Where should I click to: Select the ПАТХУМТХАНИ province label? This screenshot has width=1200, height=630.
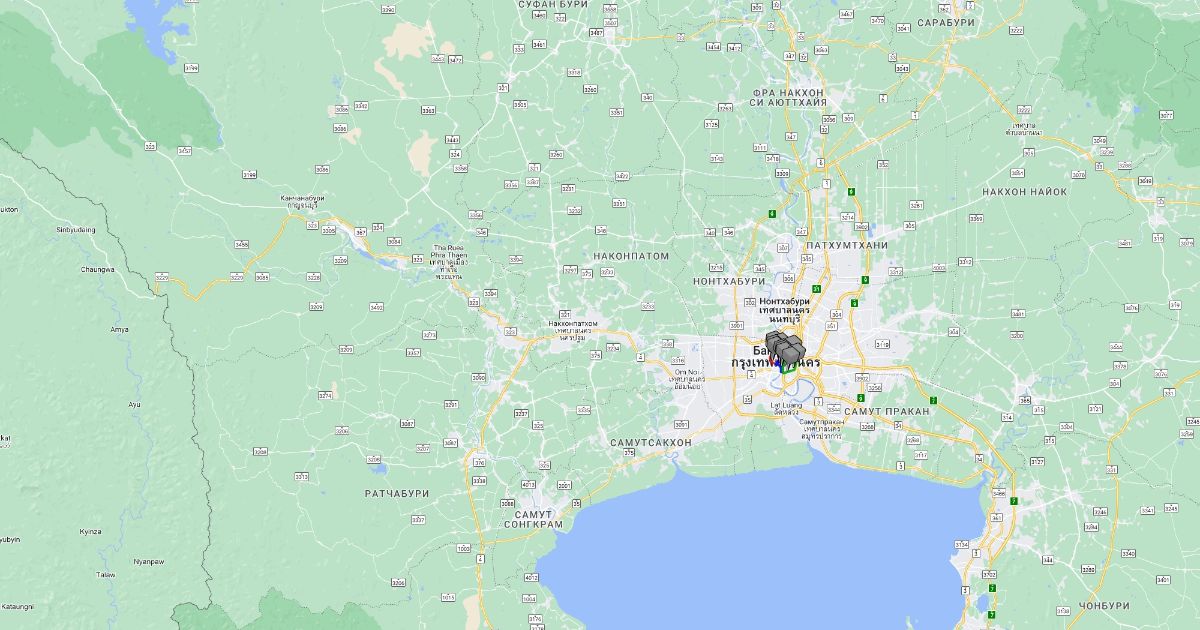846,245
